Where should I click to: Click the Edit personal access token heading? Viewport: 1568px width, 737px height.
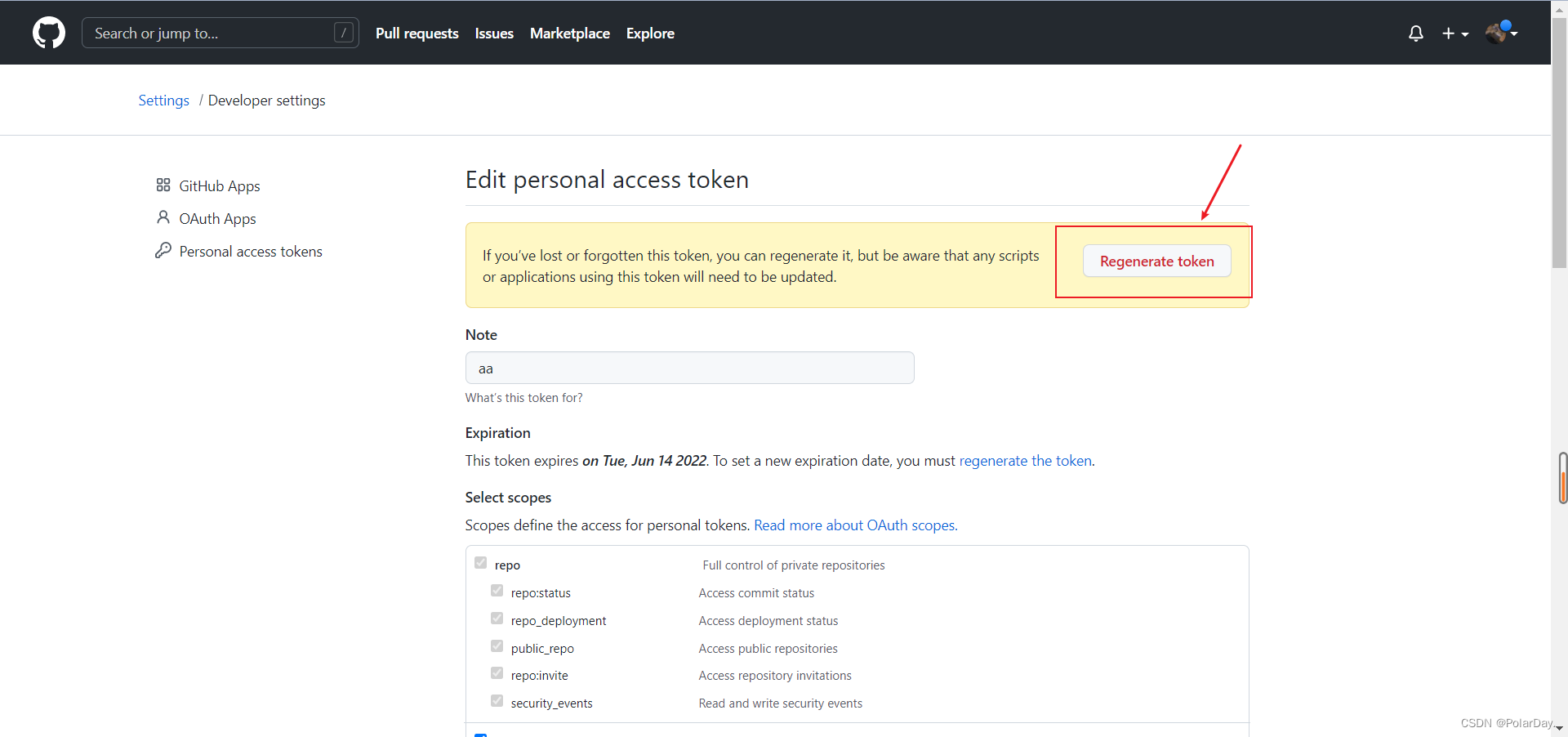point(607,180)
